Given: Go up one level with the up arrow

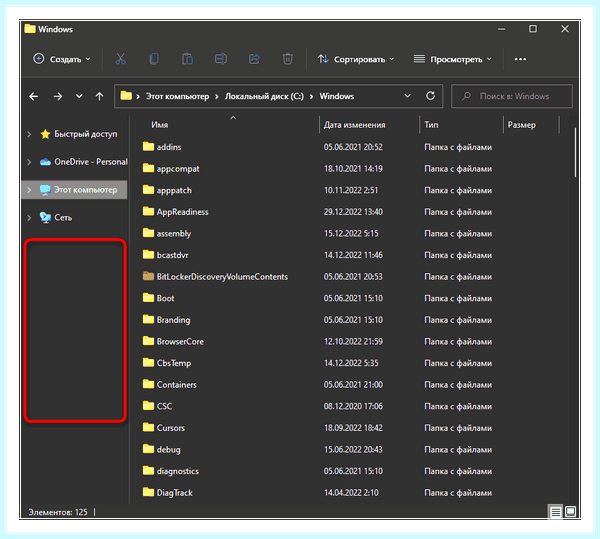Looking at the screenshot, I should [x=99, y=96].
